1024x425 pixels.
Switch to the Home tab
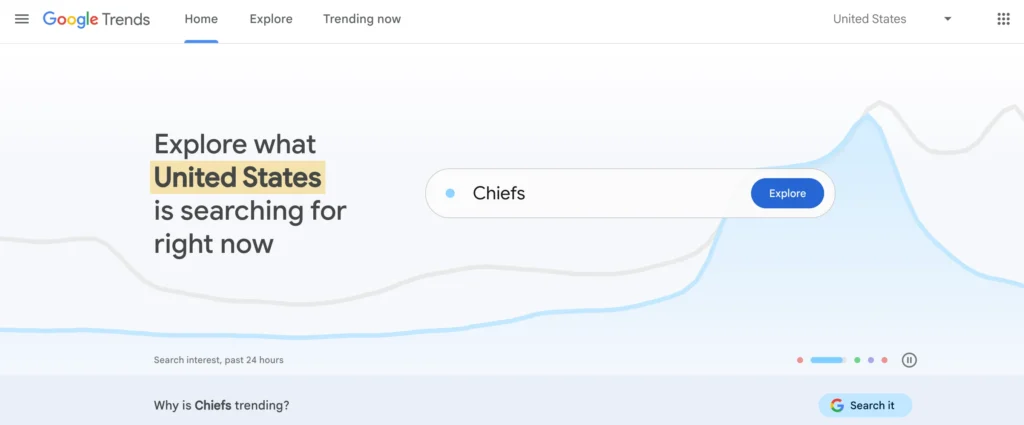pos(201,19)
